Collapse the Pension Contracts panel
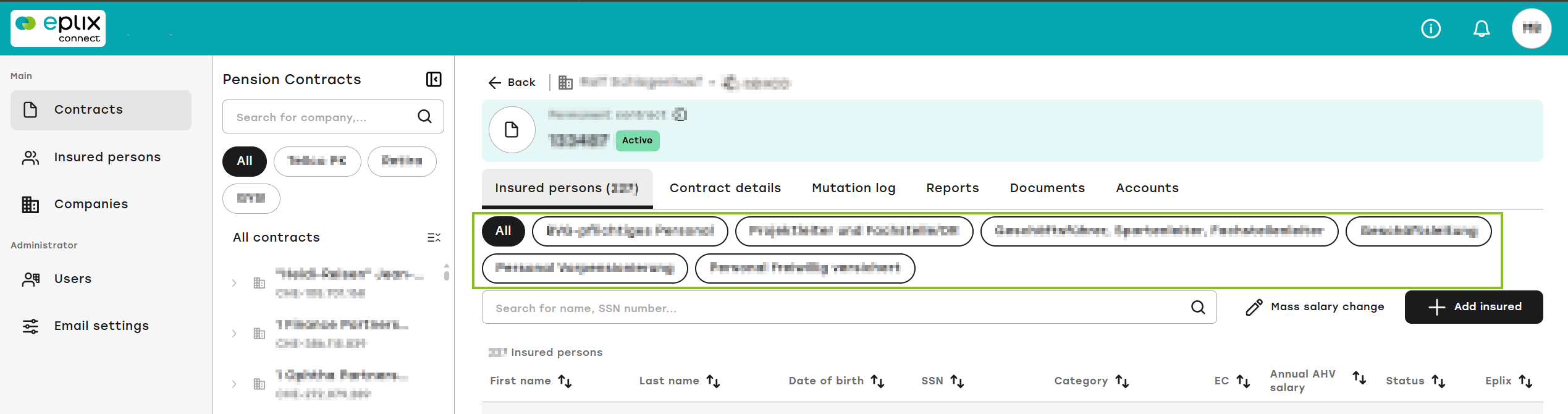 (x=434, y=79)
